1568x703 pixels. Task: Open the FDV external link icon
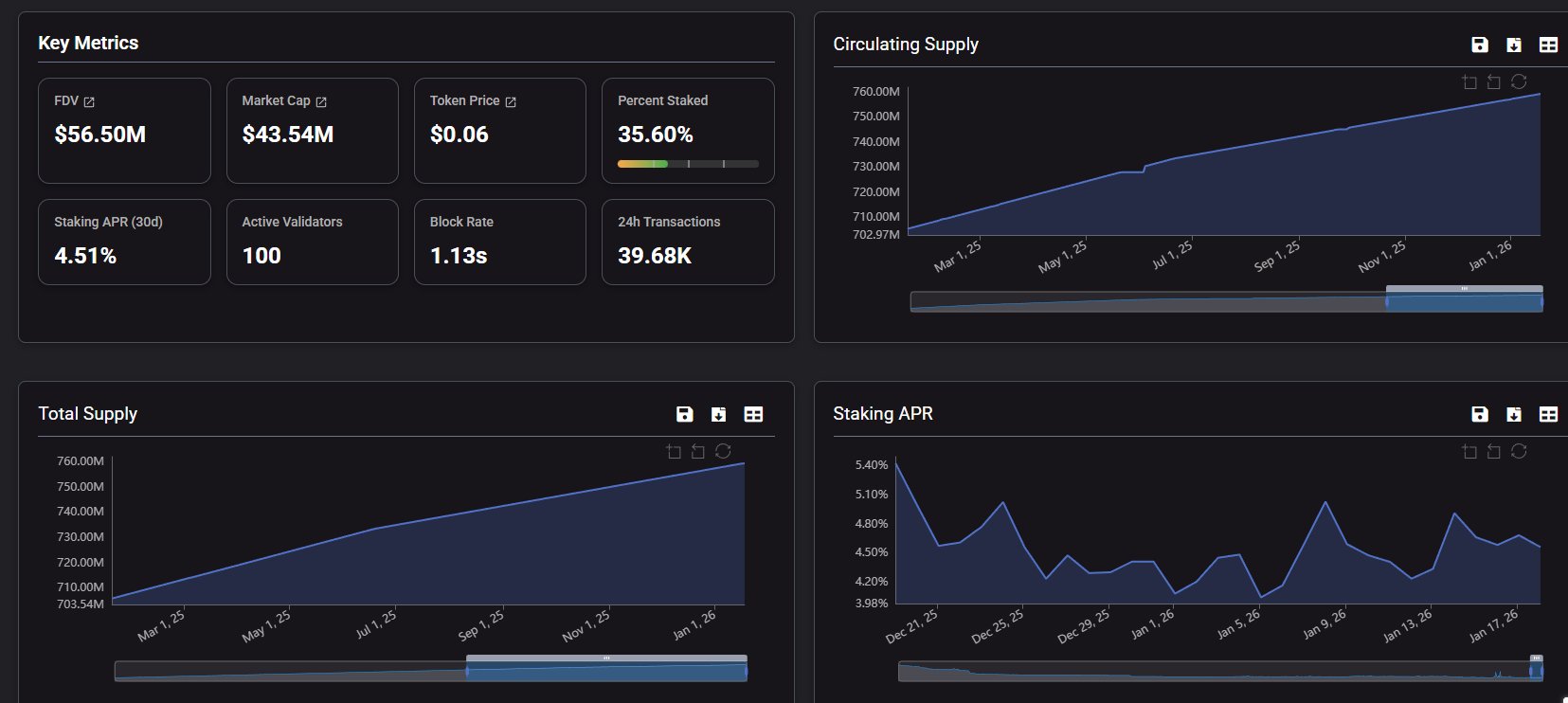click(89, 101)
